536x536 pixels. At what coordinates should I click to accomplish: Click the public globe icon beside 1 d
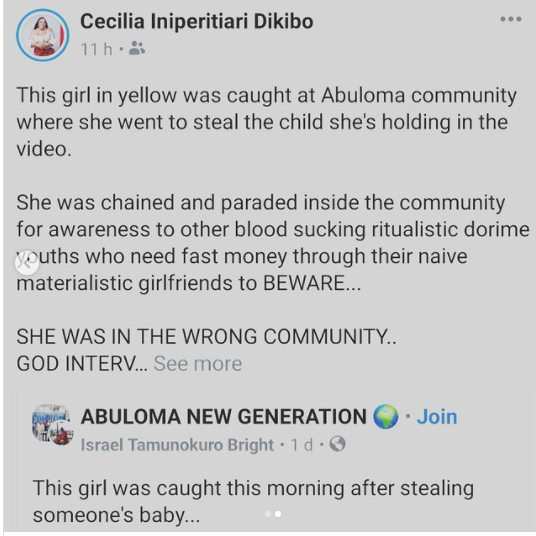(x=337, y=444)
